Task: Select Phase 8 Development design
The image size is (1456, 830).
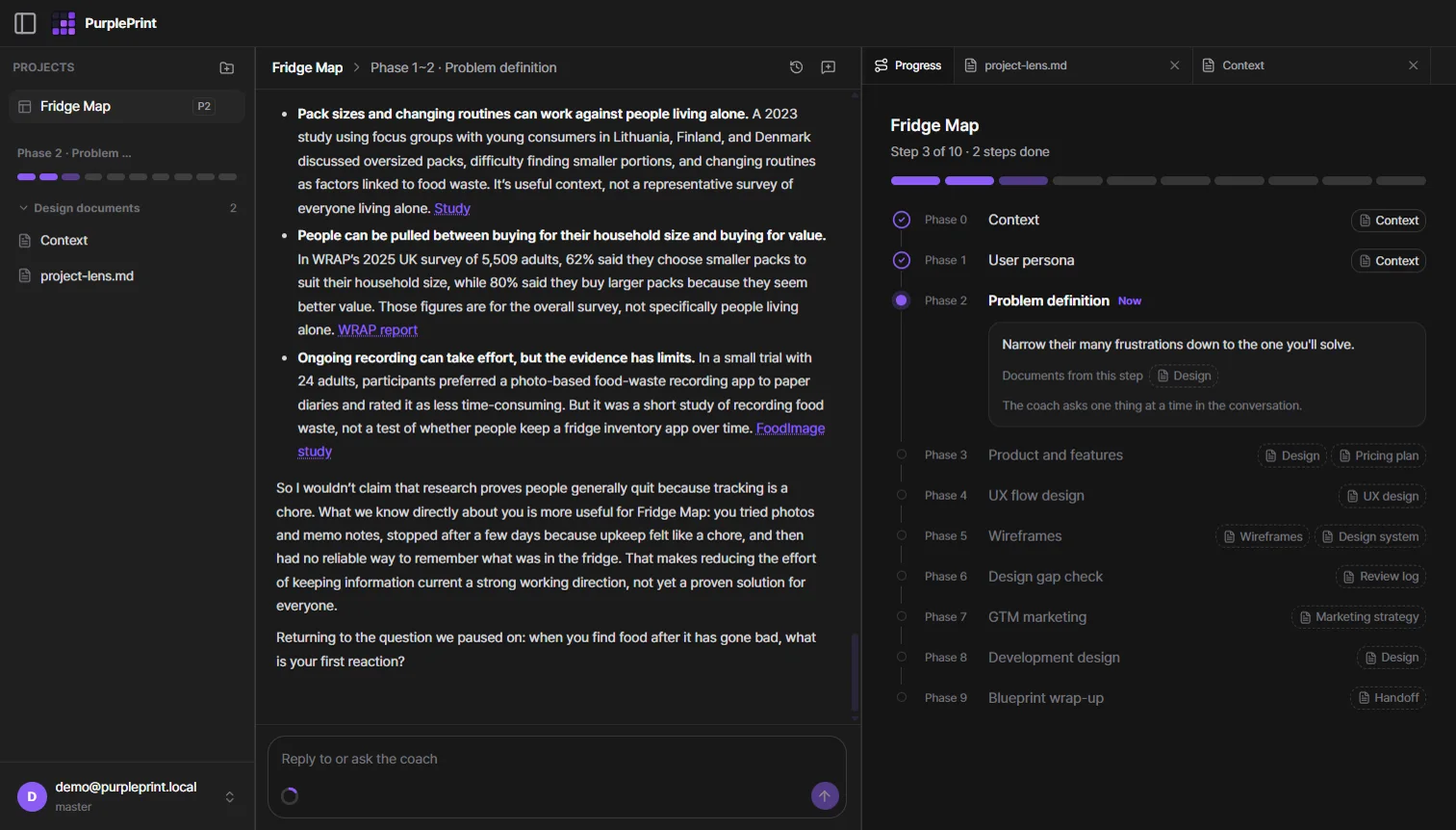Action: point(1054,658)
